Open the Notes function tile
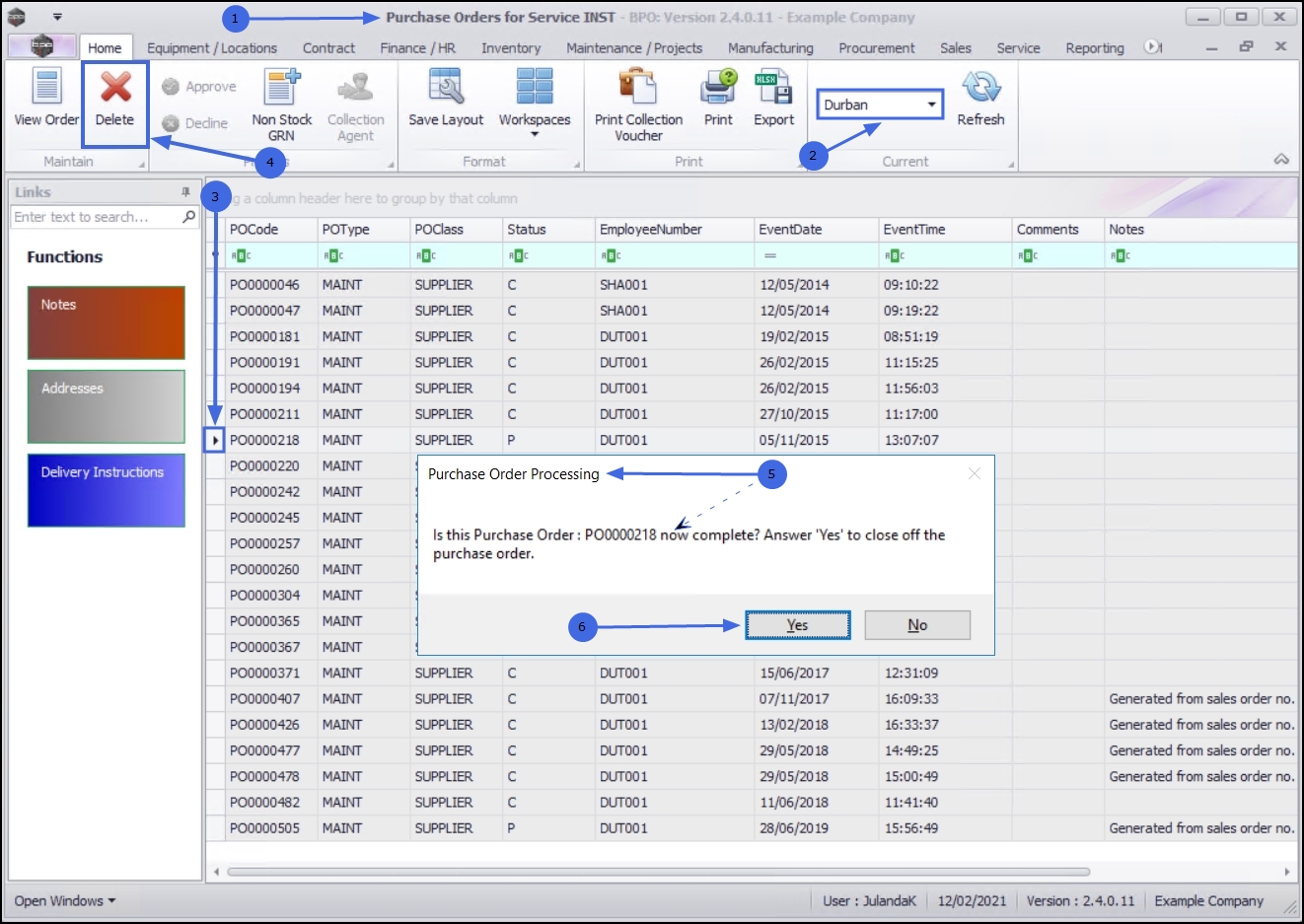Viewport: 1304px width, 924px height. tap(107, 322)
